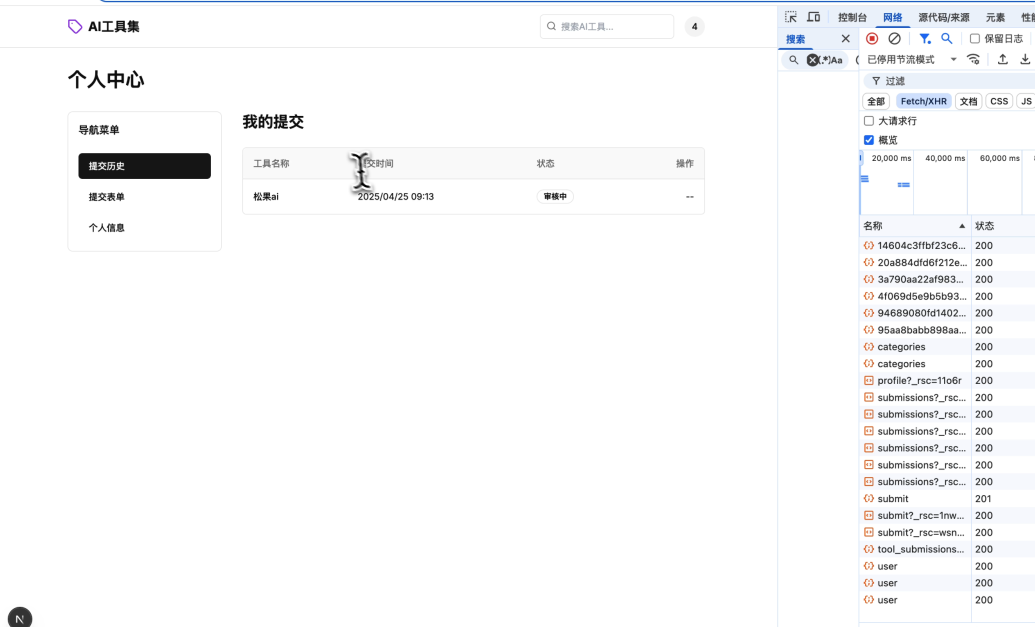The image size is (1035, 627).
Task: Click the inspect element picker icon
Action: (x=791, y=17)
